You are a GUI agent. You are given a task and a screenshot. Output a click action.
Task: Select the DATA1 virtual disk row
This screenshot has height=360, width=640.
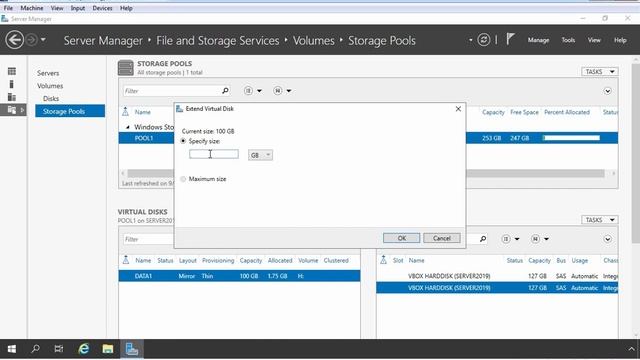[239, 276]
